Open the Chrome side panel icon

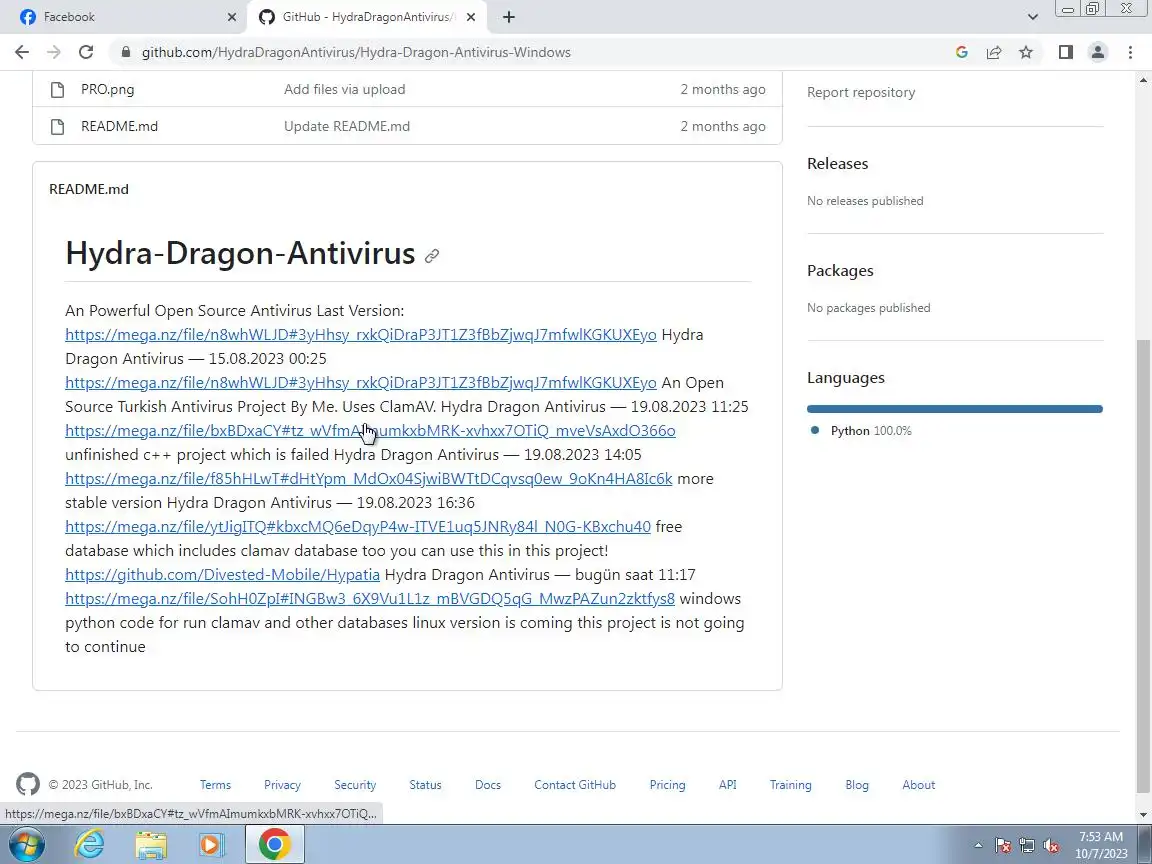click(1066, 52)
